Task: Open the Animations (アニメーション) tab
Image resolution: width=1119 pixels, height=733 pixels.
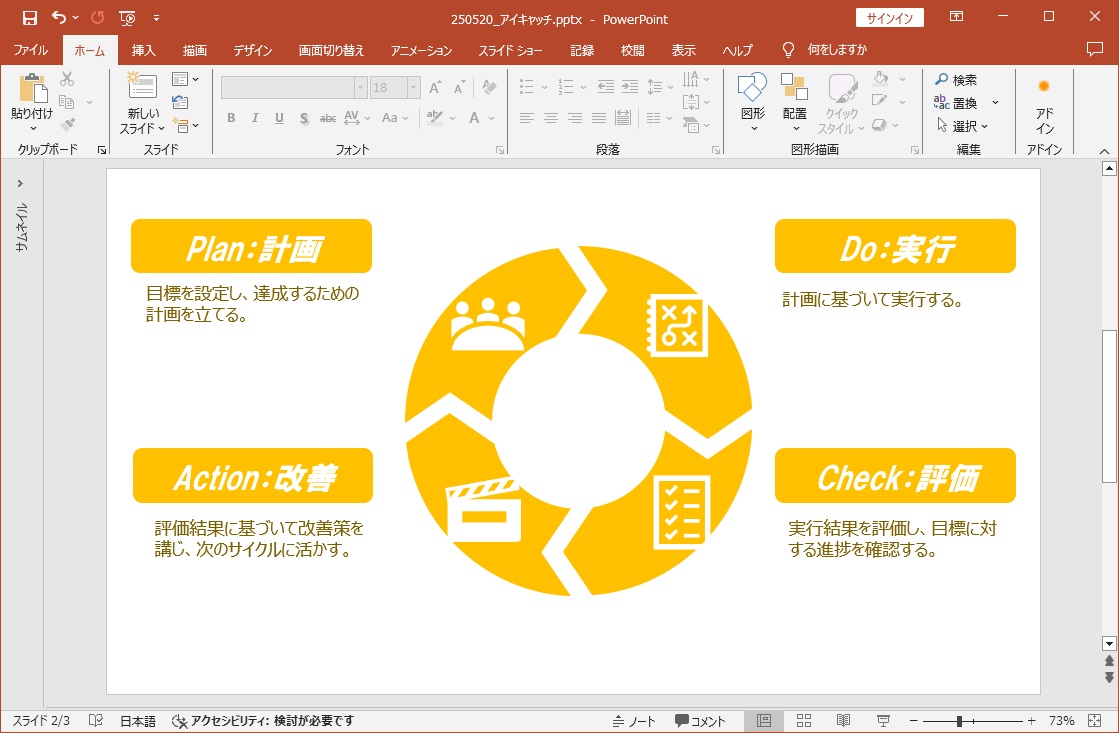Action: click(x=421, y=50)
